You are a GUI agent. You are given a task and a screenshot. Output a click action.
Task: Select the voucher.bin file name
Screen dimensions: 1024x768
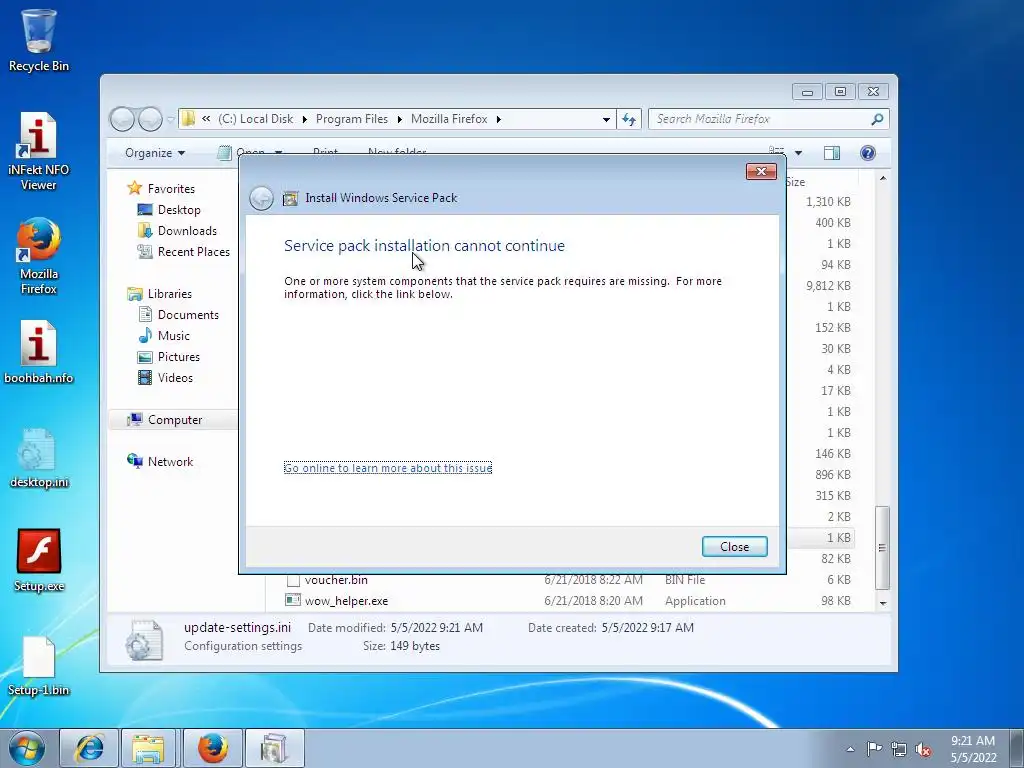[336, 580]
